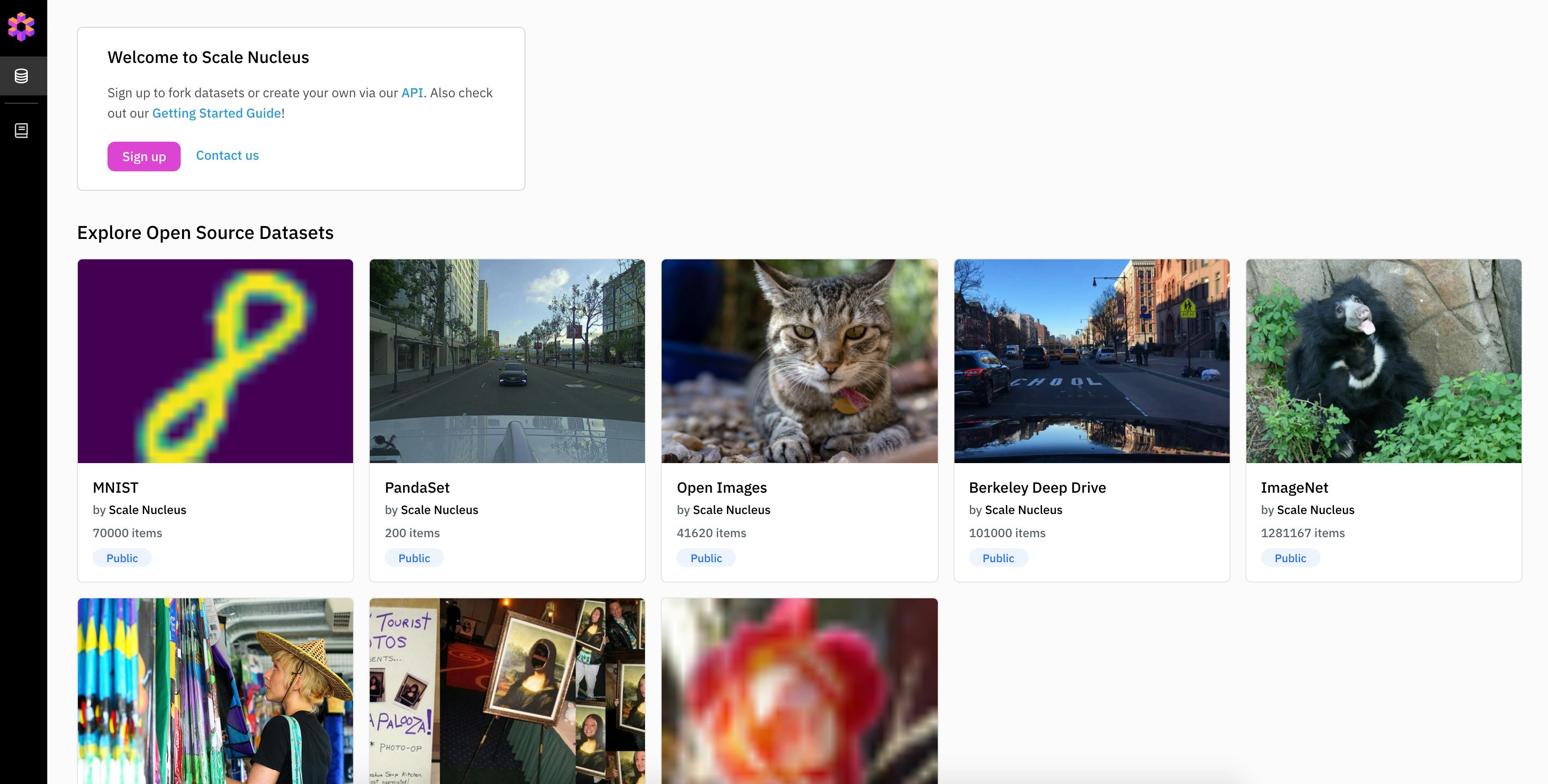
Task: Open the PandaSet street thumbnail
Action: 507,361
